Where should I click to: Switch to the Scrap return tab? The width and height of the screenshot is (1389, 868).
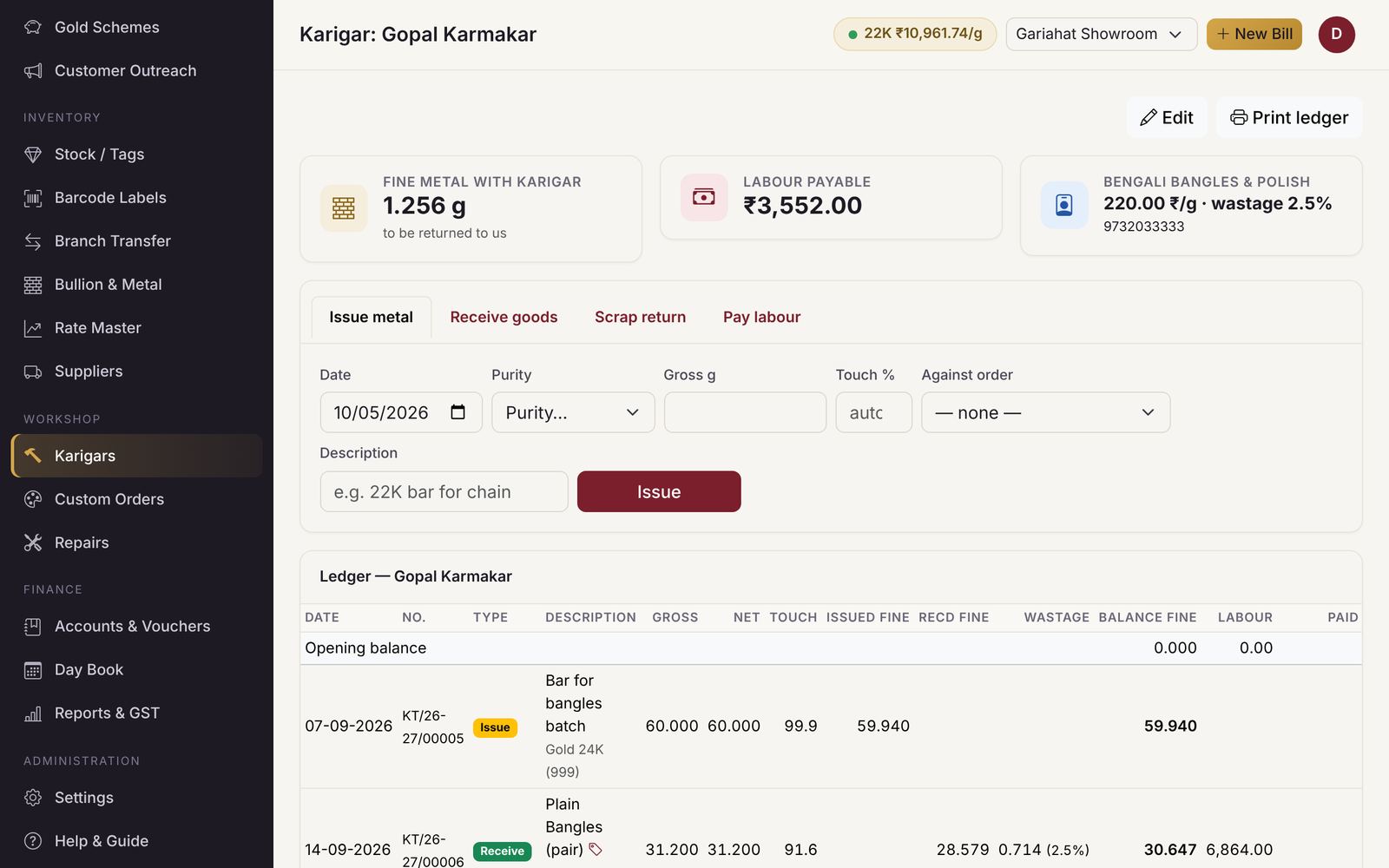coord(640,317)
